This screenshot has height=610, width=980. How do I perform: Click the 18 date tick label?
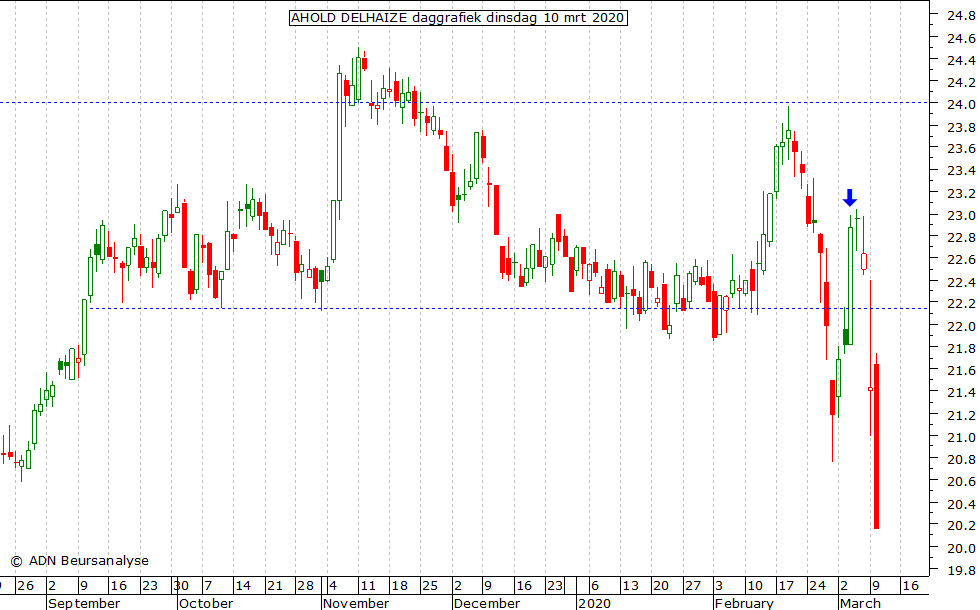[x=399, y=586]
